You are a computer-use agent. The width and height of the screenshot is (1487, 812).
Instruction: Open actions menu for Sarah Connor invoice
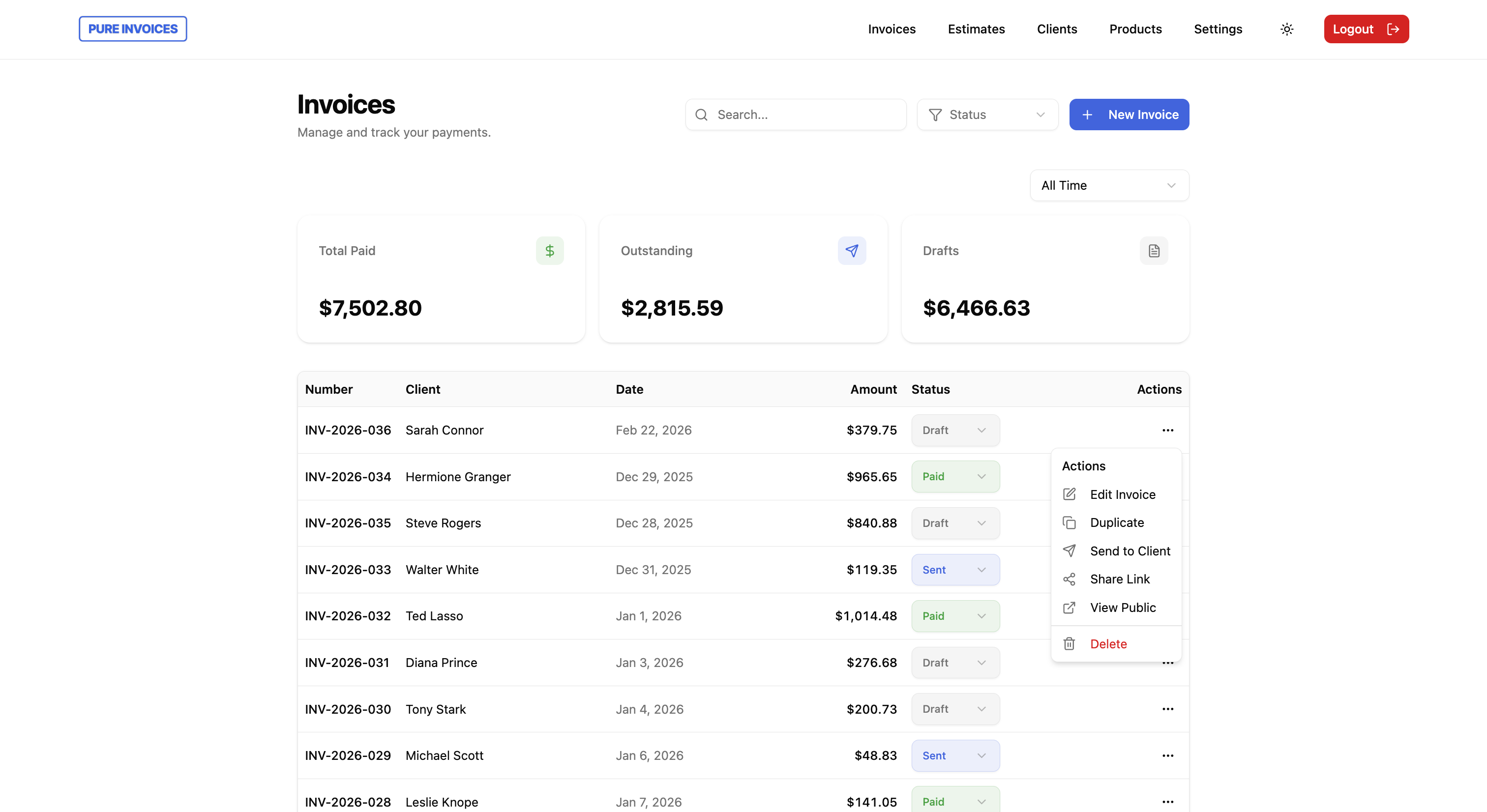[1167, 430]
